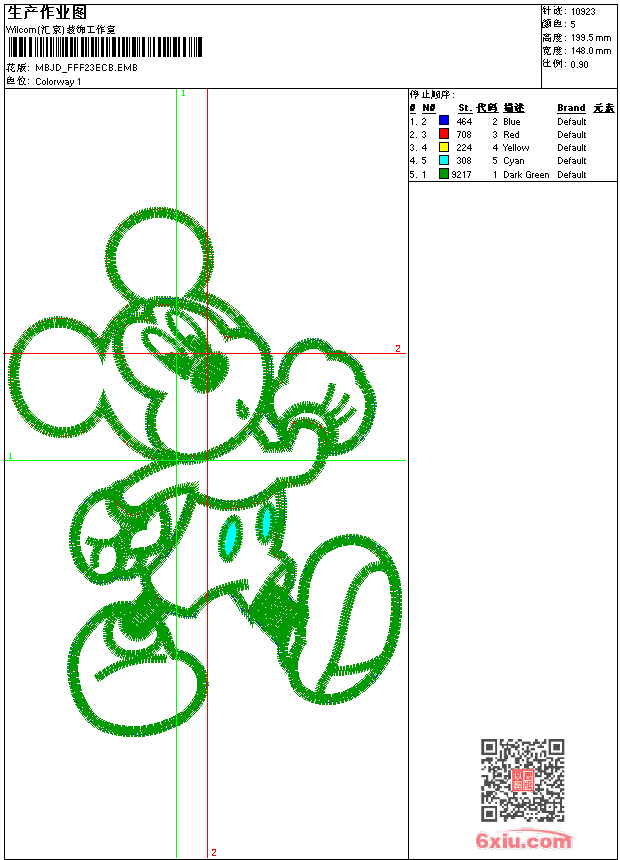Viewport: 620px width, 860px height.
Task: Click the '描述' description column header
Action: click(x=514, y=108)
